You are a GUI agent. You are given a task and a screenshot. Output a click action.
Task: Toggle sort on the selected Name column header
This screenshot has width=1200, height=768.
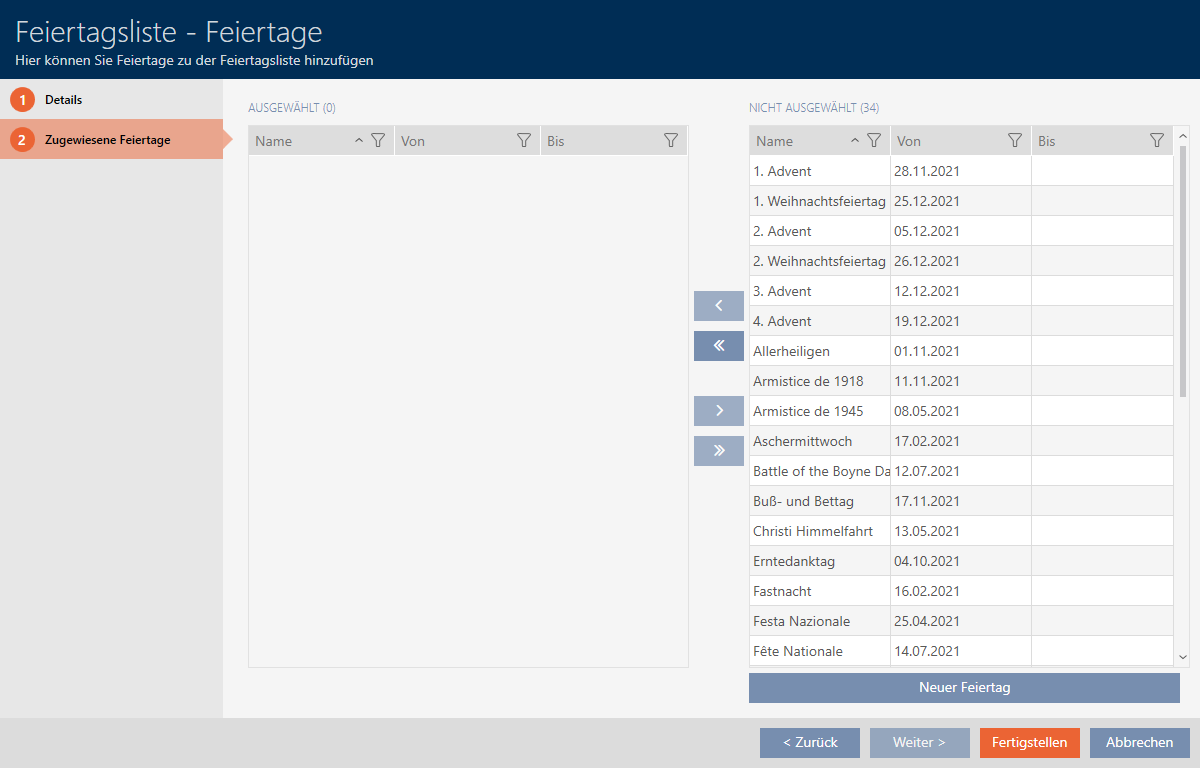[300, 141]
